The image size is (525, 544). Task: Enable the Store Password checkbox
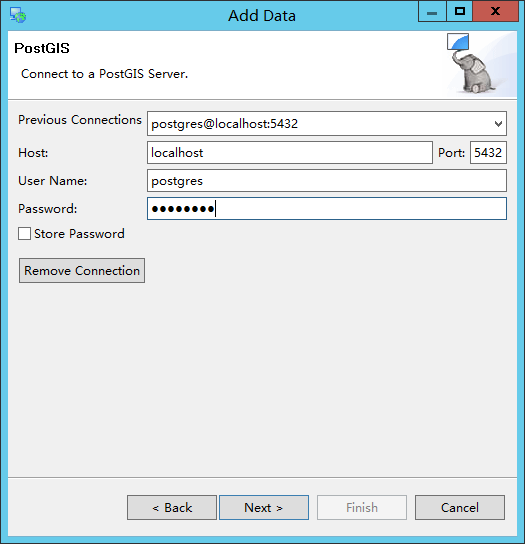[24, 233]
